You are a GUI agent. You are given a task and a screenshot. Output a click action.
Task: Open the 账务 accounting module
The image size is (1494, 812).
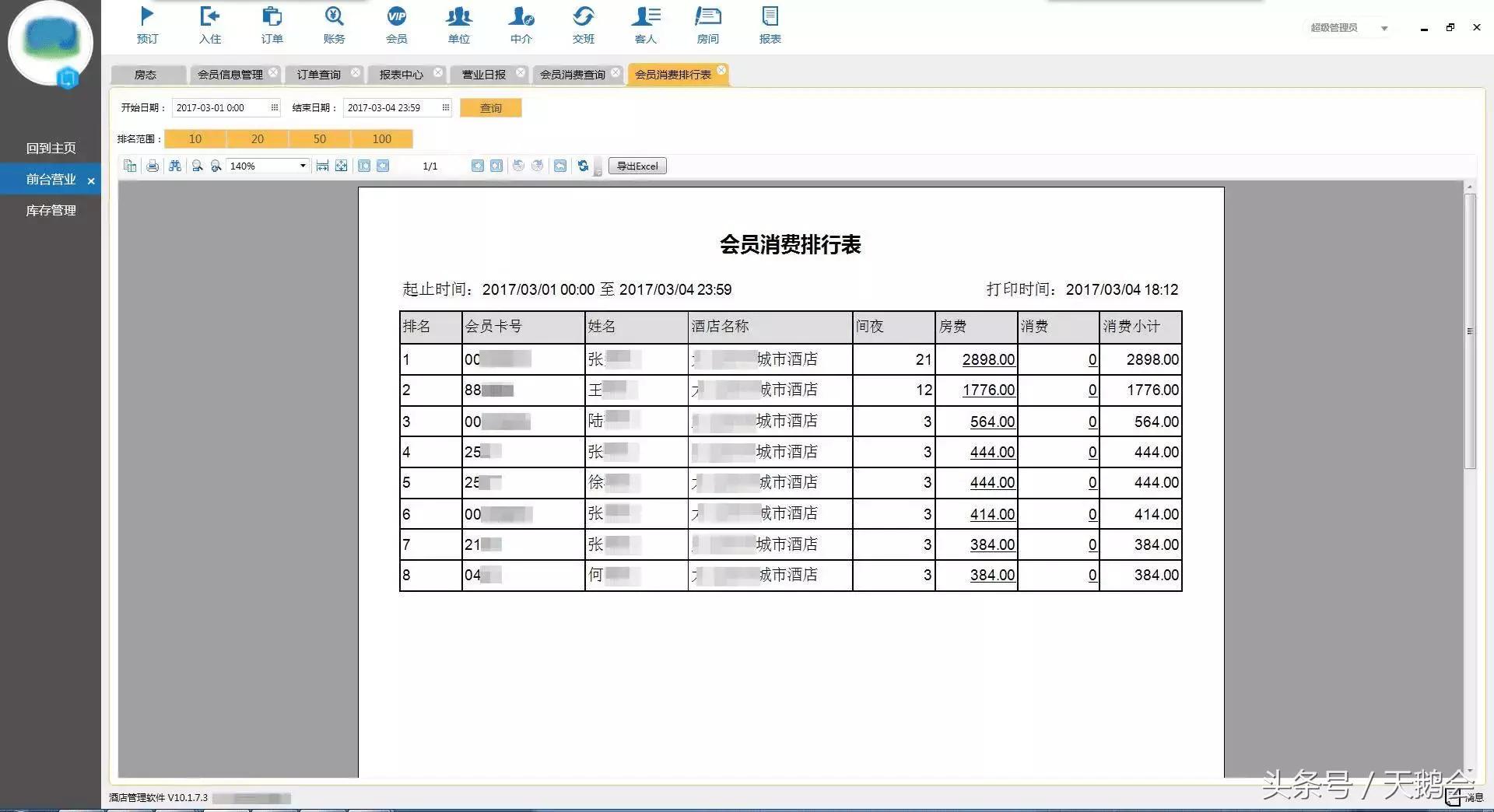pos(334,23)
